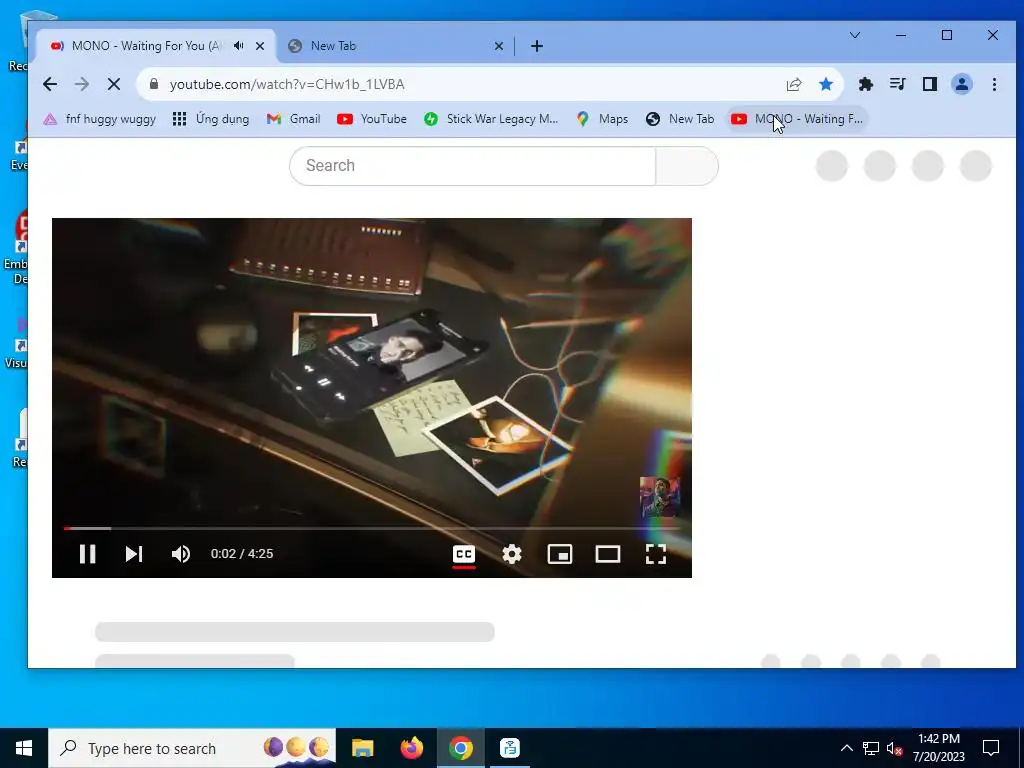Click the YouTube search submit button
Screen dimensions: 1024x768
click(687, 166)
